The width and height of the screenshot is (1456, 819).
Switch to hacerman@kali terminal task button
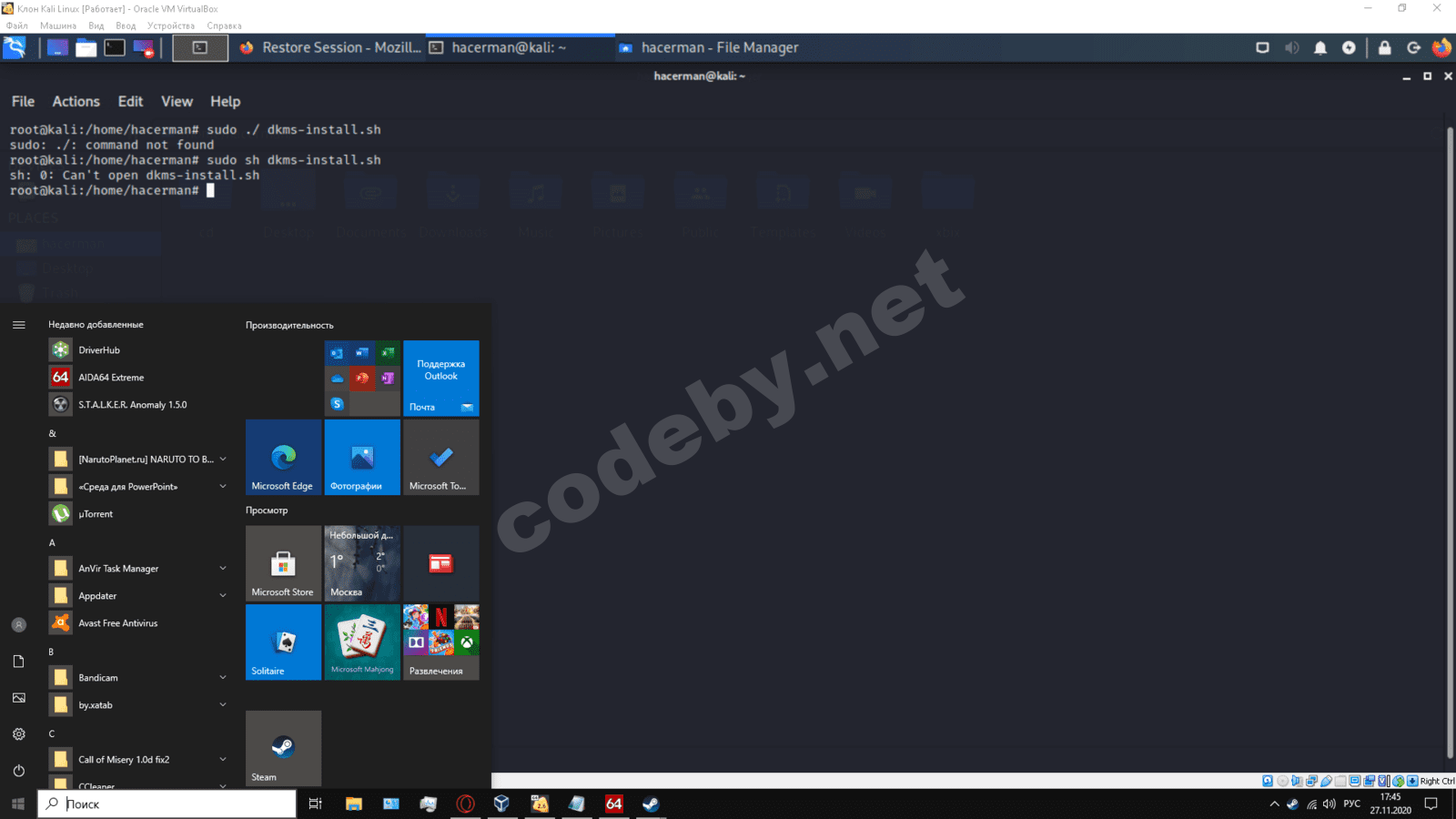tap(519, 47)
